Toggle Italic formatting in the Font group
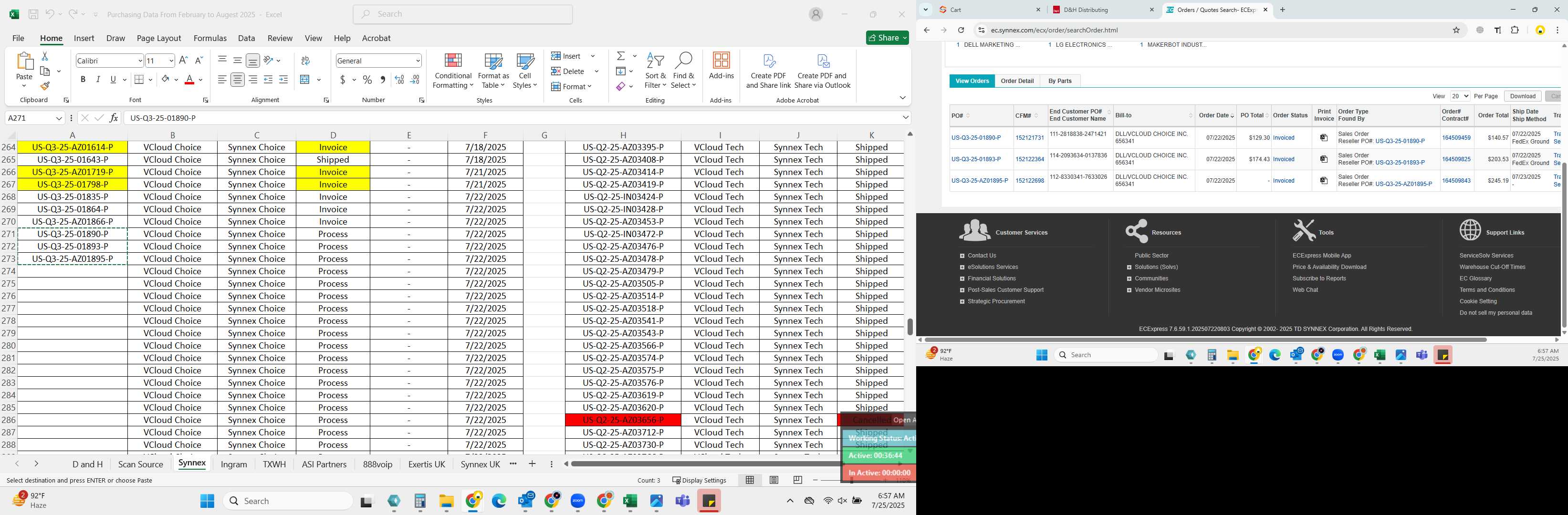This screenshot has width=1568, height=515. (98, 80)
